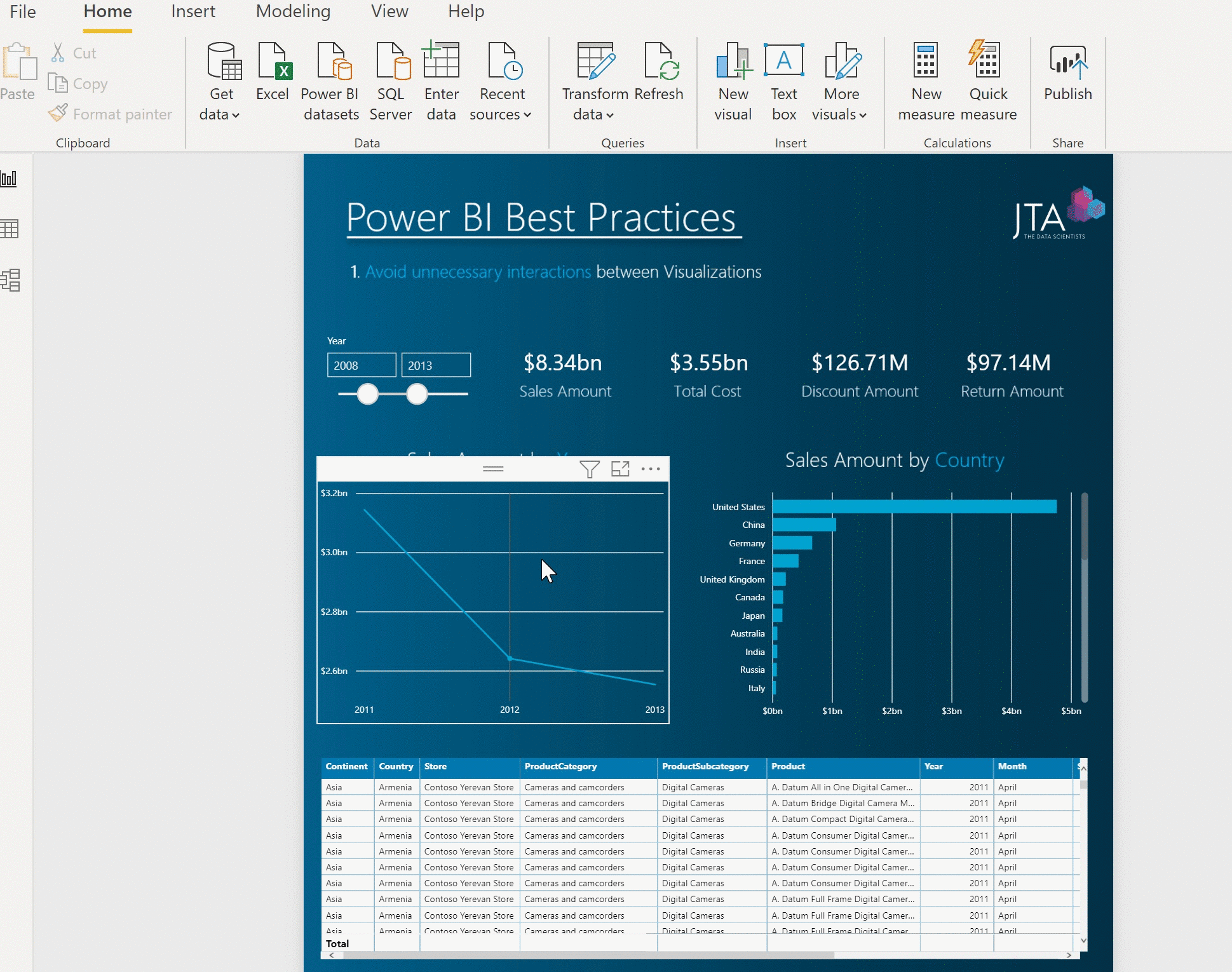The width and height of the screenshot is (1232, 972).
Task: Sort by Continent column header
Action: pos(346,767)
